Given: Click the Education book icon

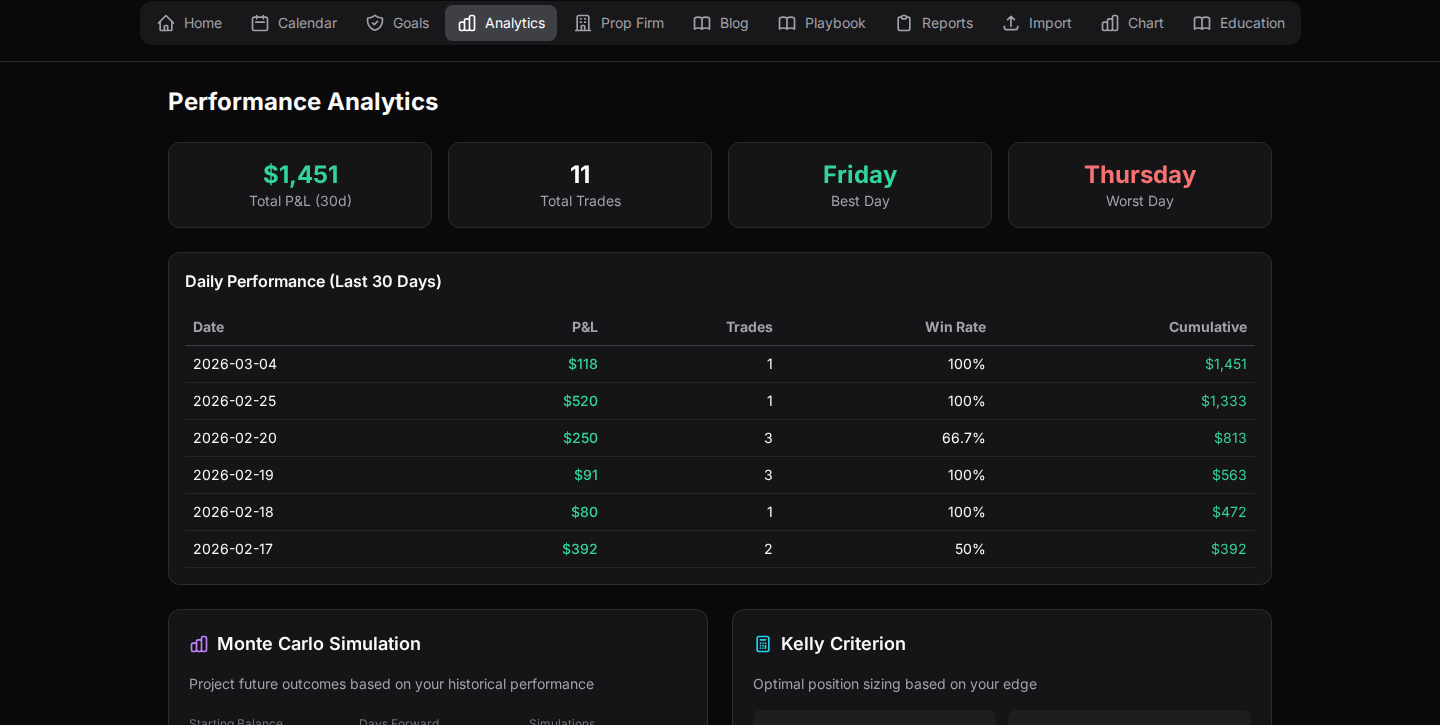Looking at the screenshot, I should tap(1201, 22).
